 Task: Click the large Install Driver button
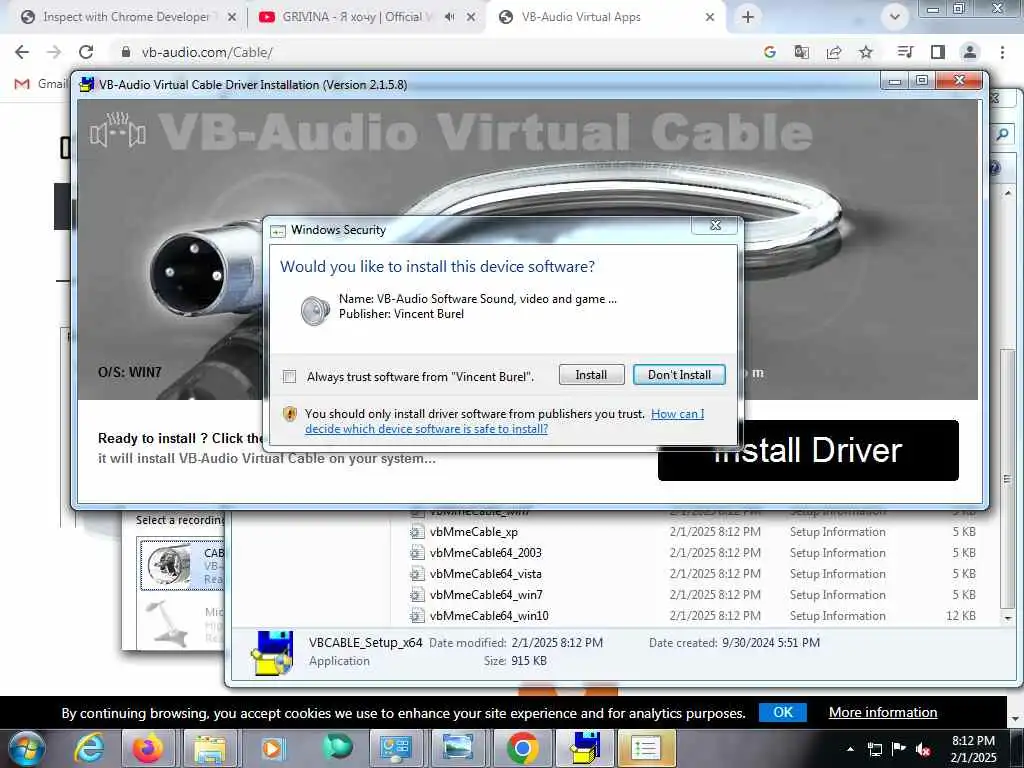(808, 451)
